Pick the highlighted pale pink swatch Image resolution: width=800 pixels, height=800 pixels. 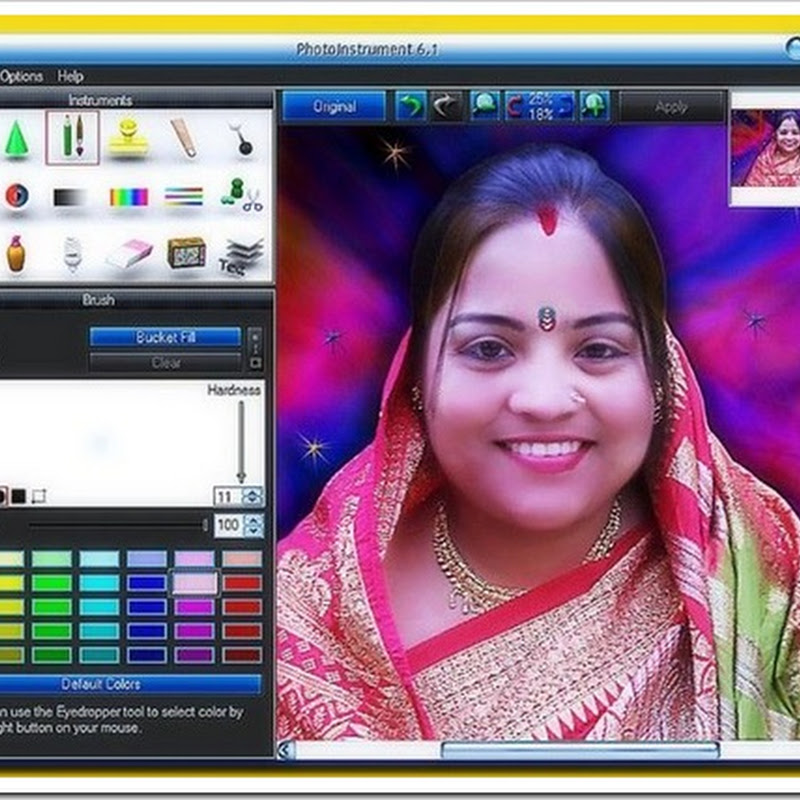tap(194, 582)
